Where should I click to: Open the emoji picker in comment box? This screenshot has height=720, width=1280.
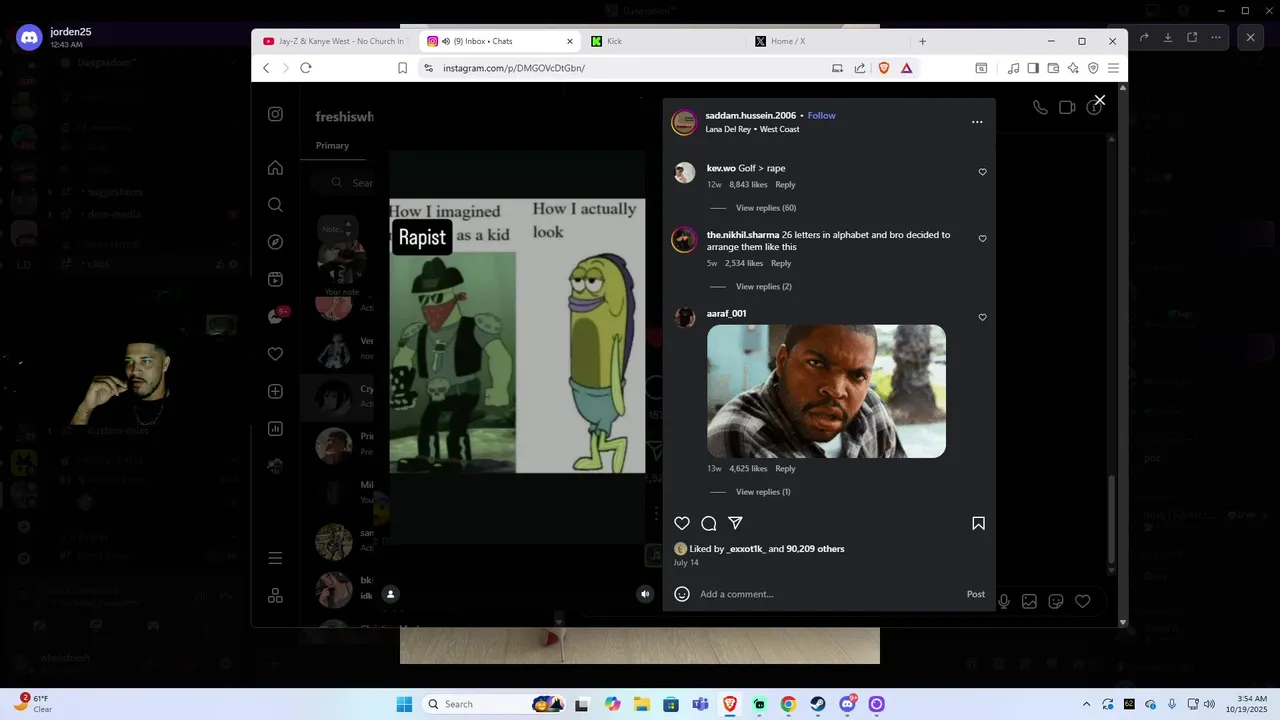pyautogui.click(x=682, y=594)
